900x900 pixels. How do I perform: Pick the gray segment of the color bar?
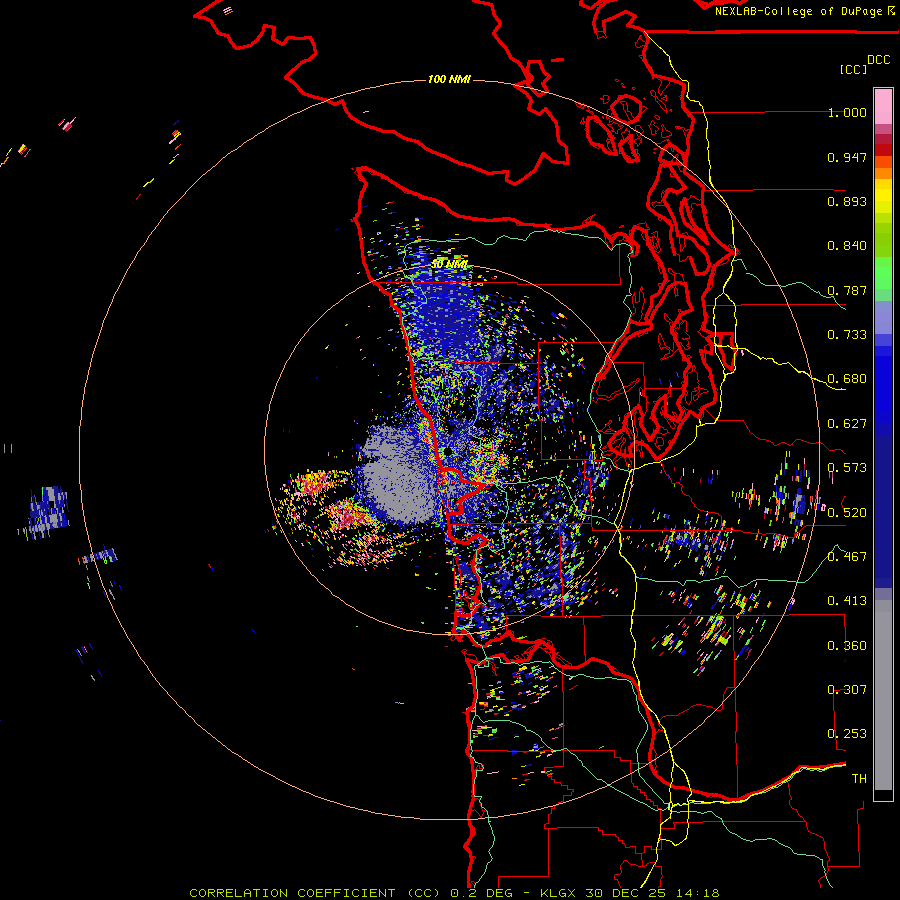pos(883,695)
